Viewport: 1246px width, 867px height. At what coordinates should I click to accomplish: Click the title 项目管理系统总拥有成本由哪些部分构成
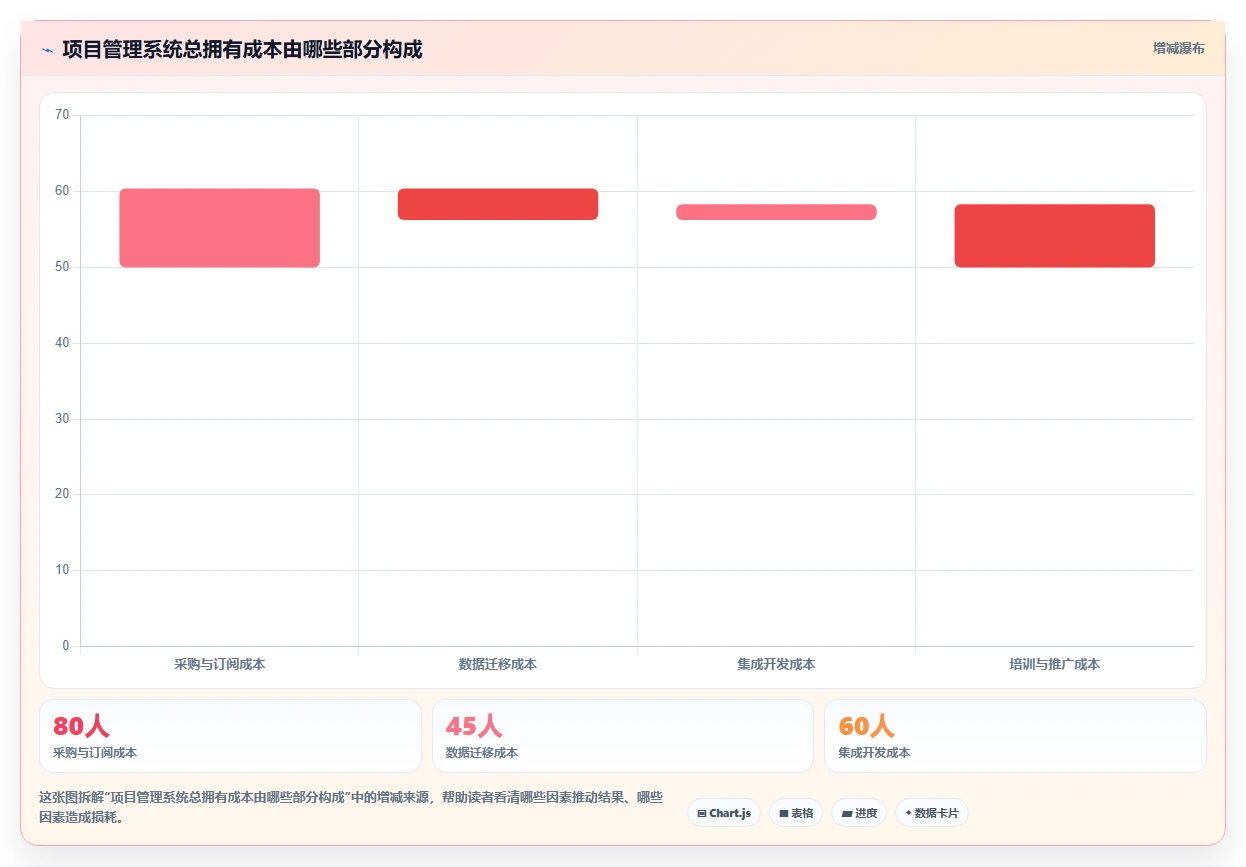242,49
